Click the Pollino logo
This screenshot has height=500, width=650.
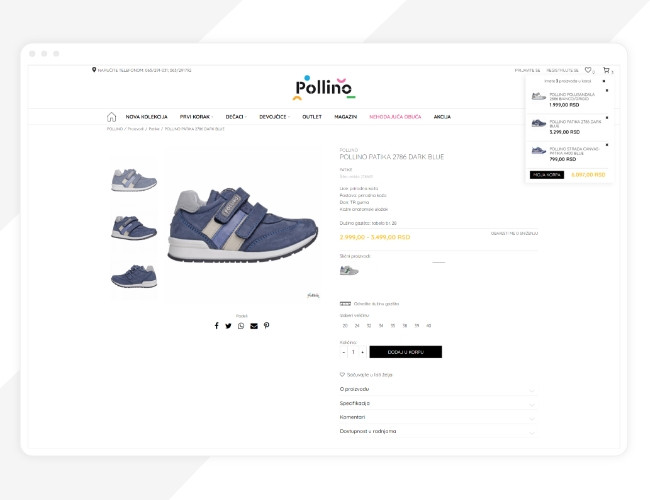[x=324, y=88]
